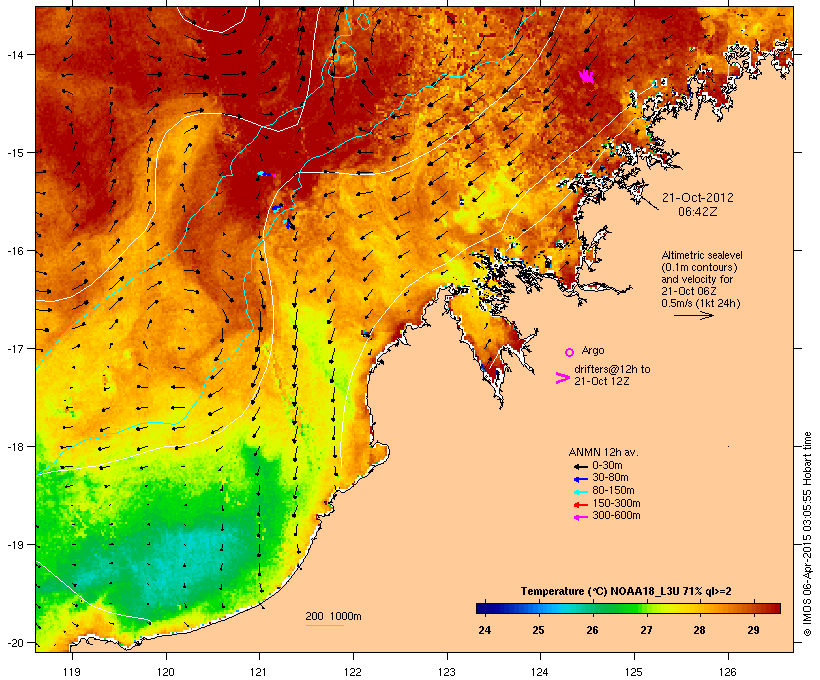Click the cyan 80-150m legend arrow
820x680 pixels.
[580, 492]
